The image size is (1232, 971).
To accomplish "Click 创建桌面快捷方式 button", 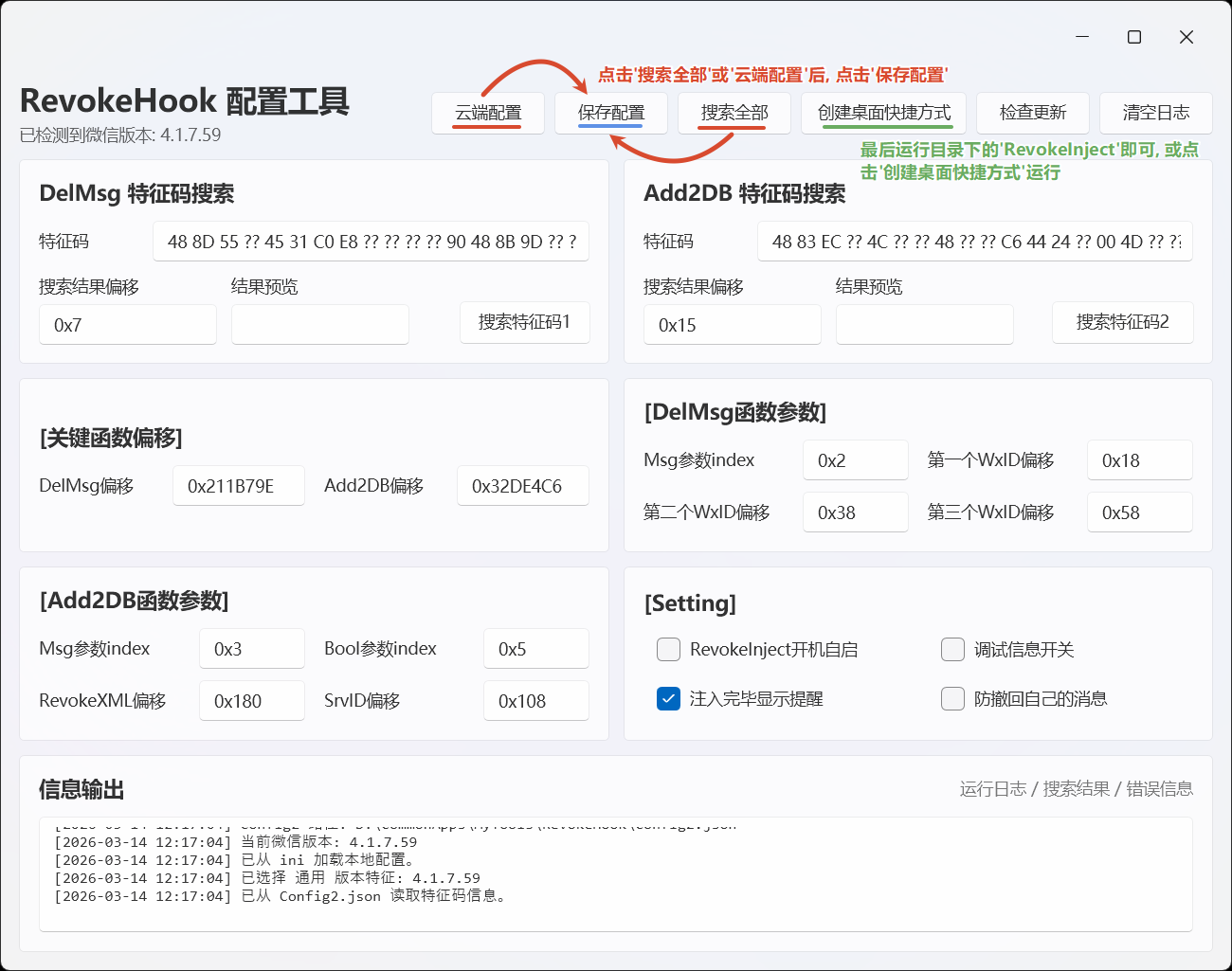I will tap(884, 113).
